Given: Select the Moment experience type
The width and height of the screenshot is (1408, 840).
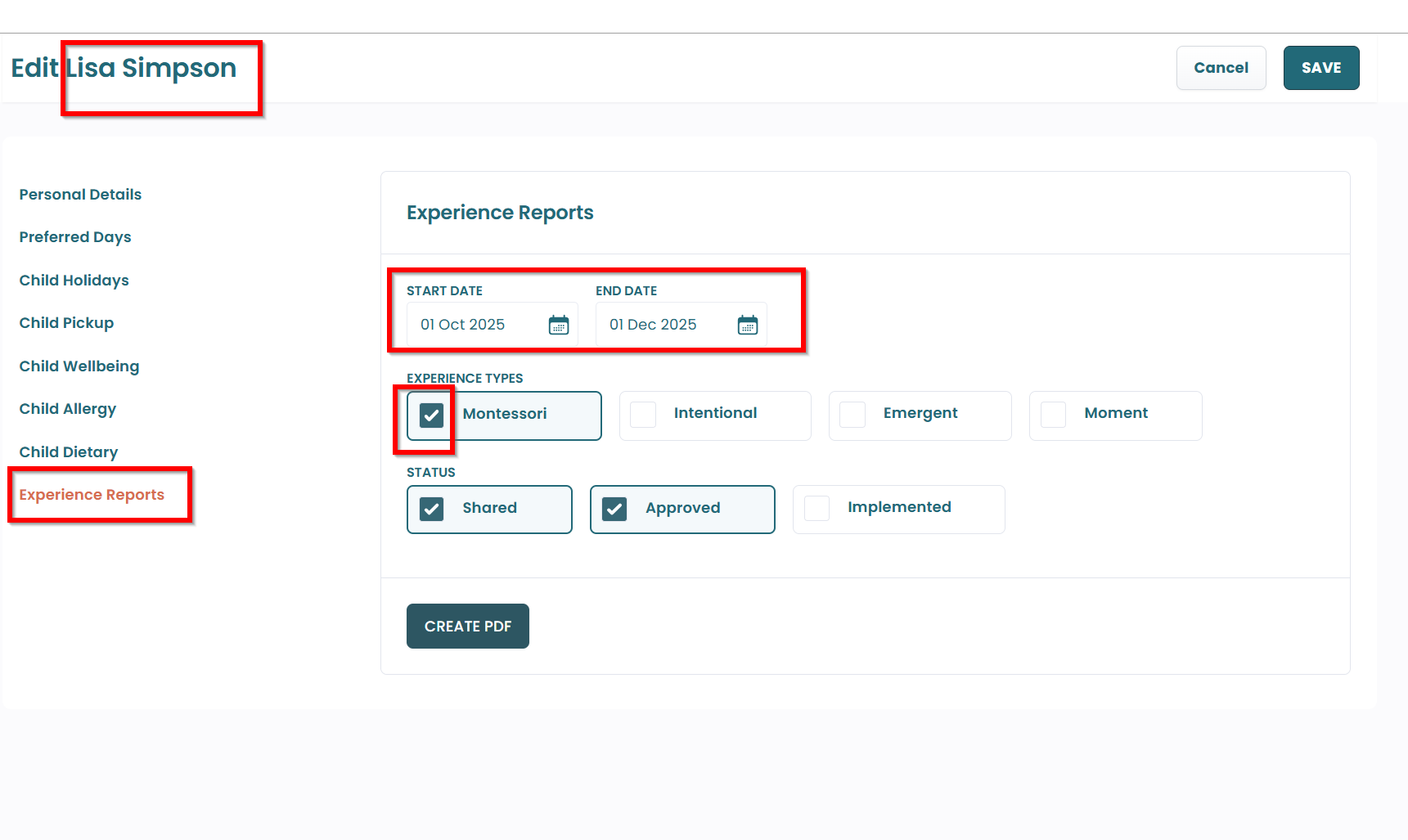Looking at the screenshot, I should [x=1053, y=415].
